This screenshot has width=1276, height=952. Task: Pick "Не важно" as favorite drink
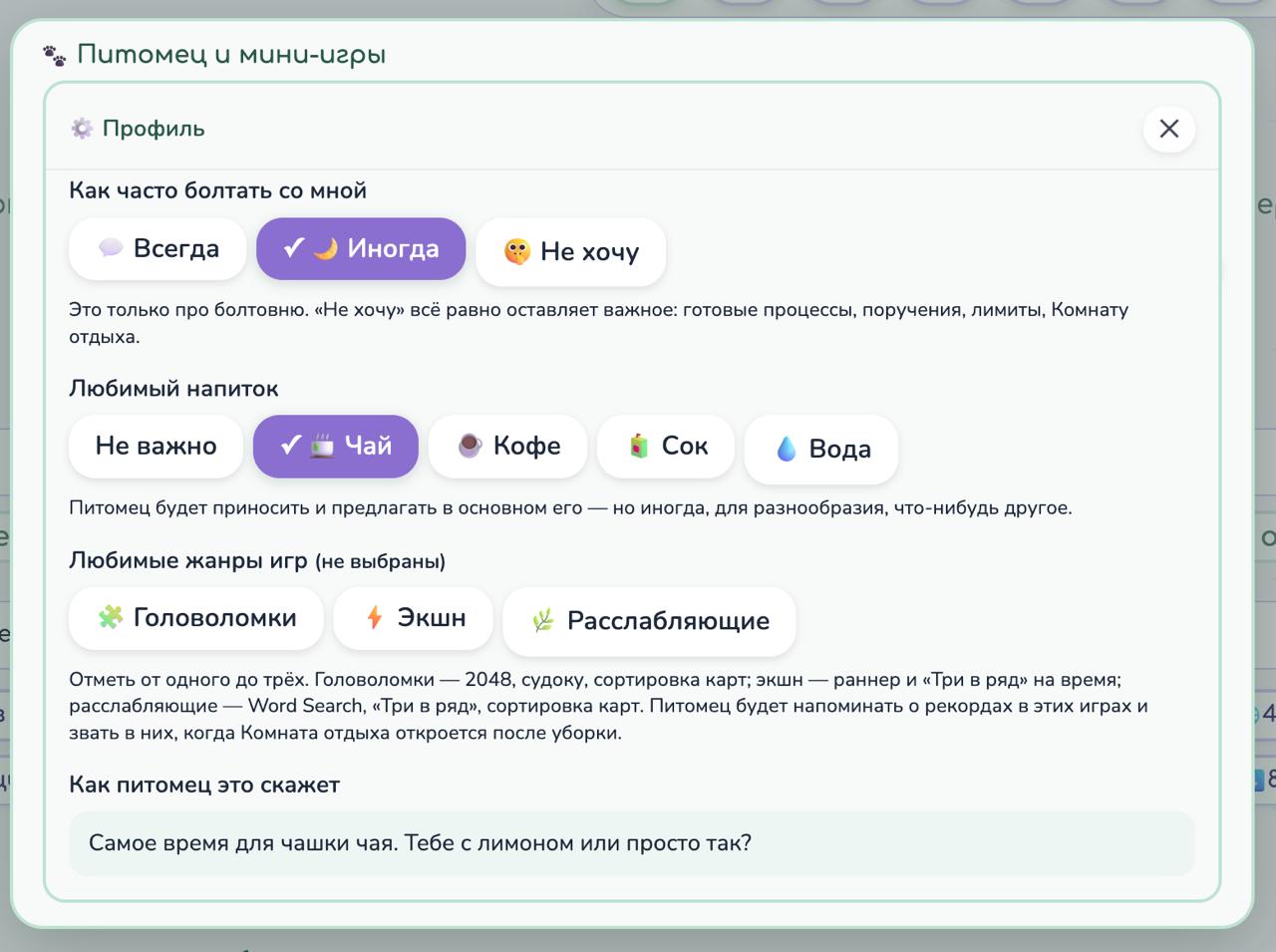click(156, 446)
